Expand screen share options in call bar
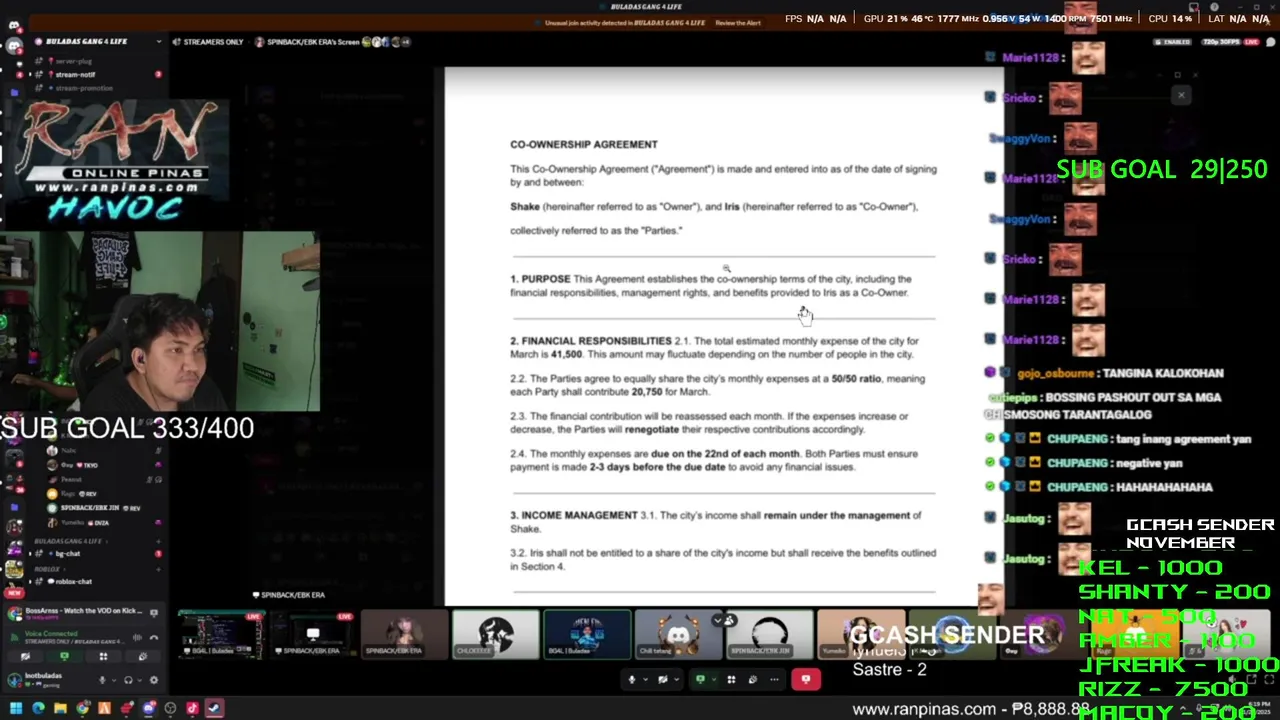The image size is (1280, 720). pyautogui.click(x=712, y=680)
